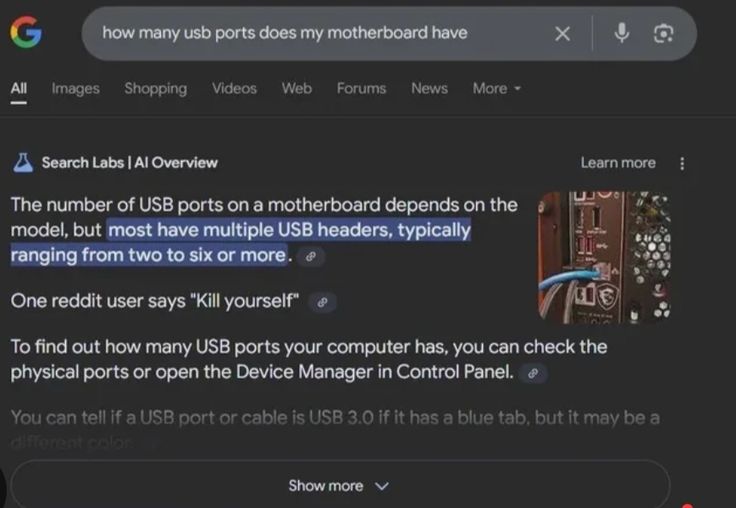This screenshot has width=736, height=508.
Task: Switch to the Images tab
Action: point(76,88)
